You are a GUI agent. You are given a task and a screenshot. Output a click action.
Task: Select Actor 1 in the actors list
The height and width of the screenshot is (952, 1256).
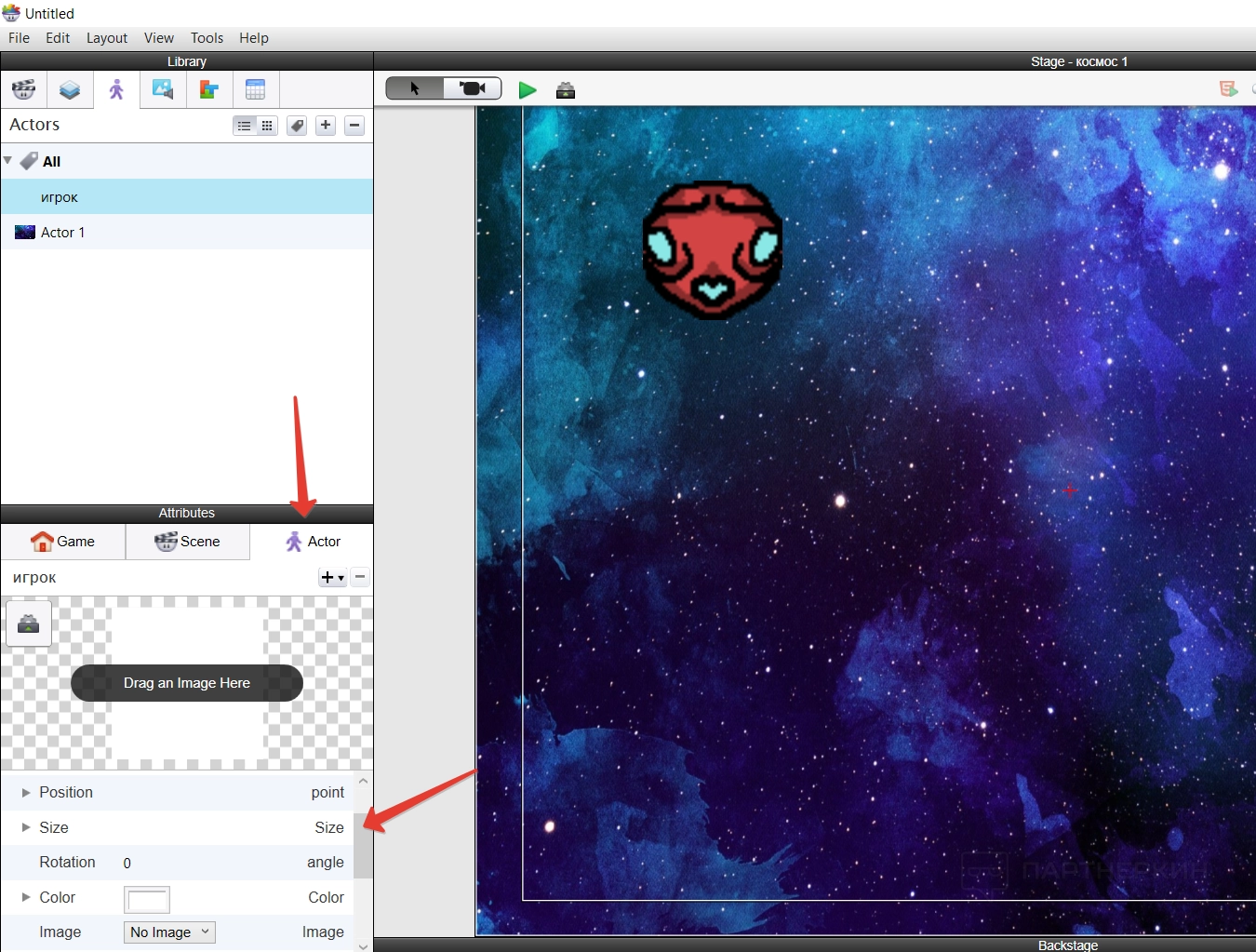(x=187, y=233)
